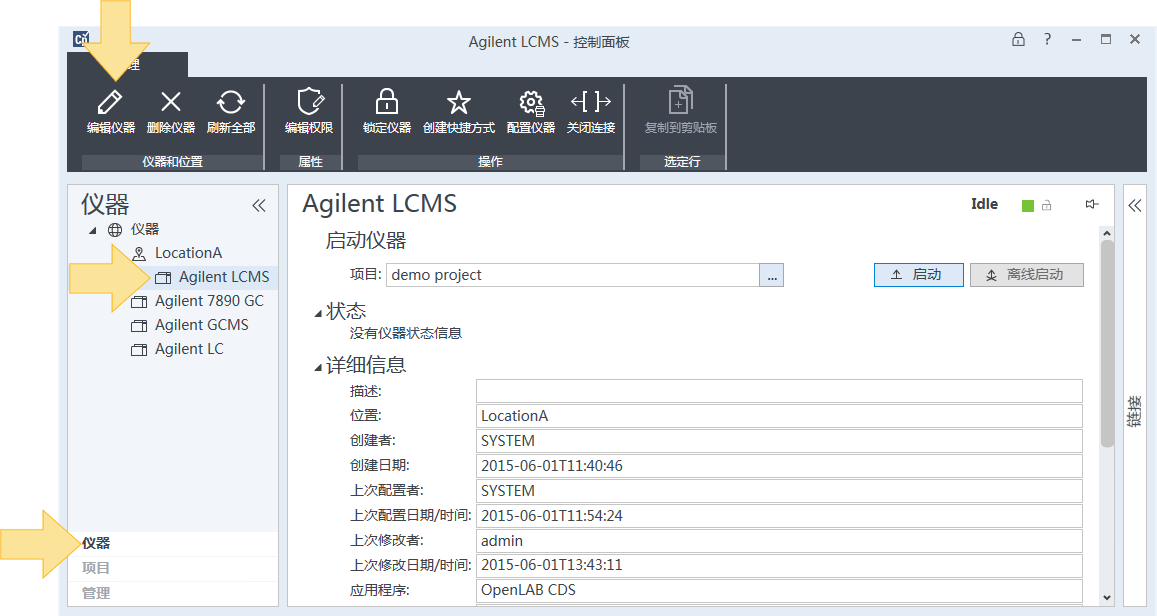Viewport: 1157px width, 616px height.
Task: Click 上次修改日期 field 2015-06-01T13:43:11
Action: pyautogui.click(x=779, y=565)
